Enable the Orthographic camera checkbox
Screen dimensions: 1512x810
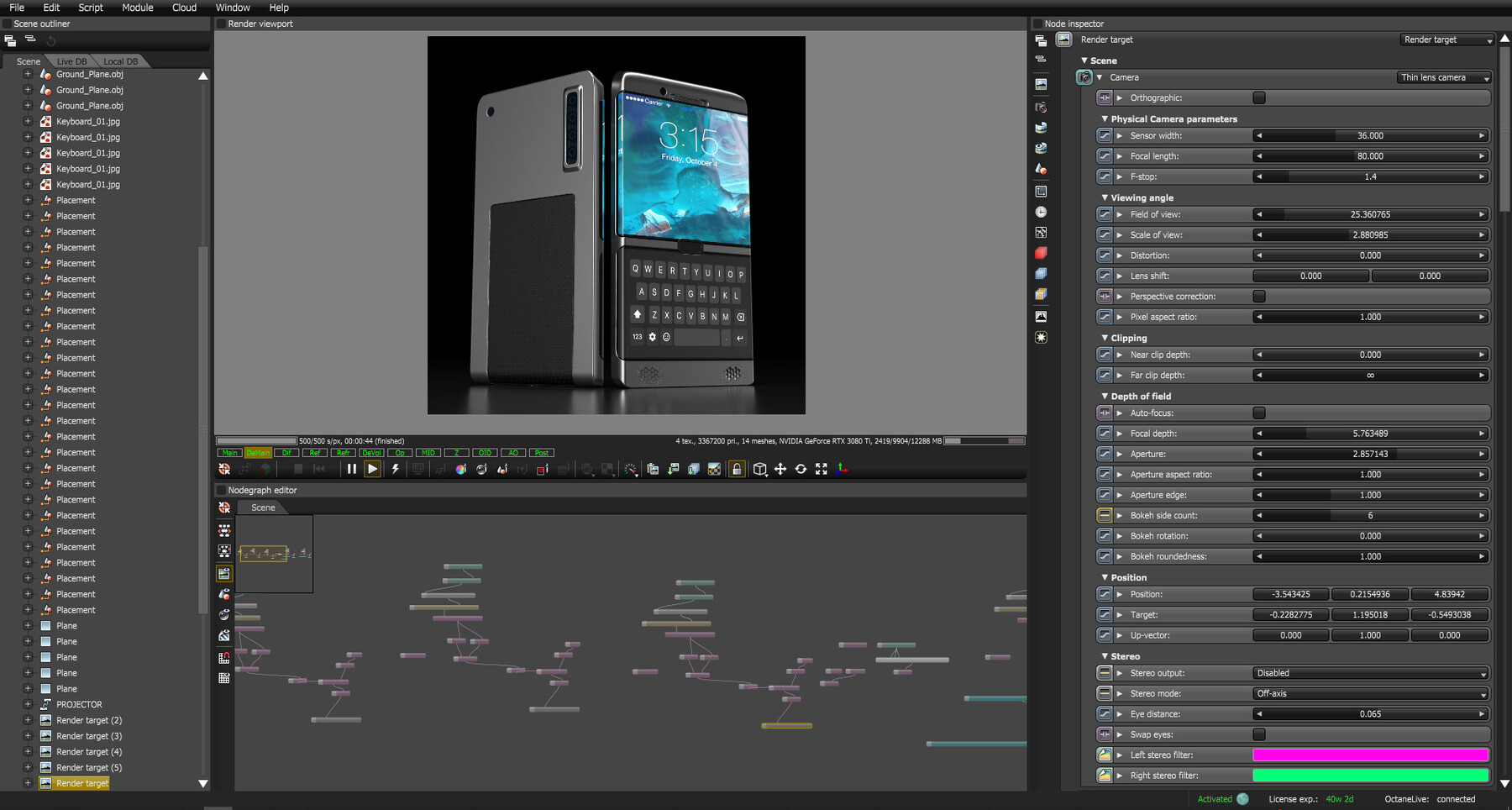tap(1257, 97)
